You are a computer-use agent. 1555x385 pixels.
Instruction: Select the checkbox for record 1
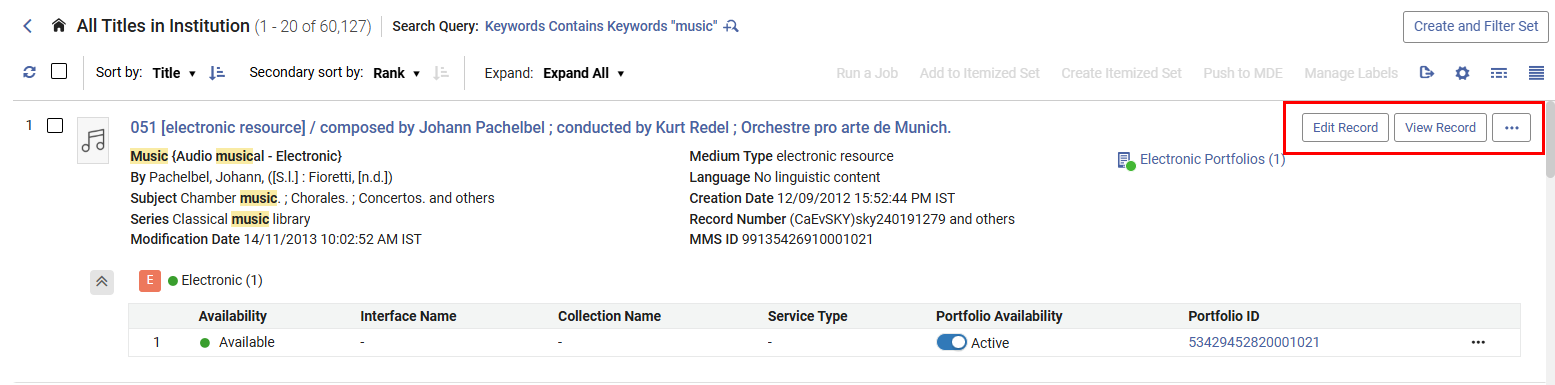coord(55,126)
